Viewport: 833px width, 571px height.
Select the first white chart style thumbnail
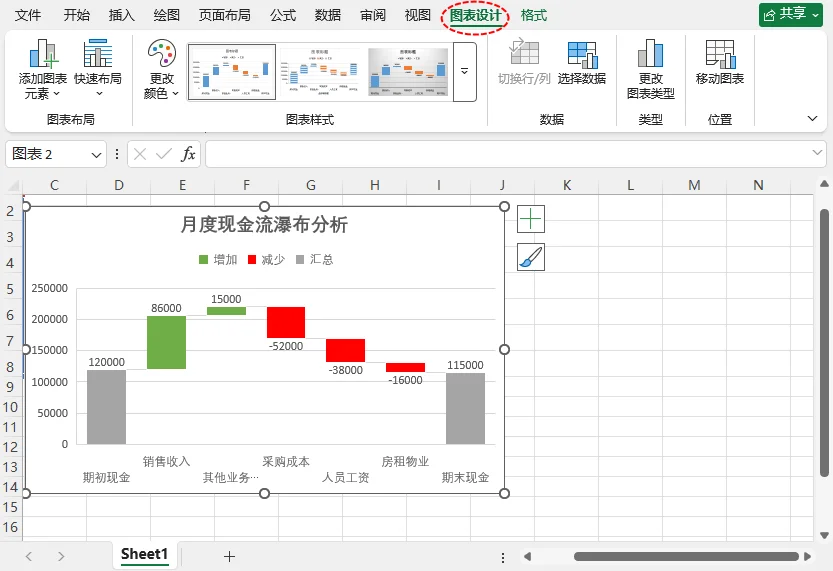pos(232,72)
